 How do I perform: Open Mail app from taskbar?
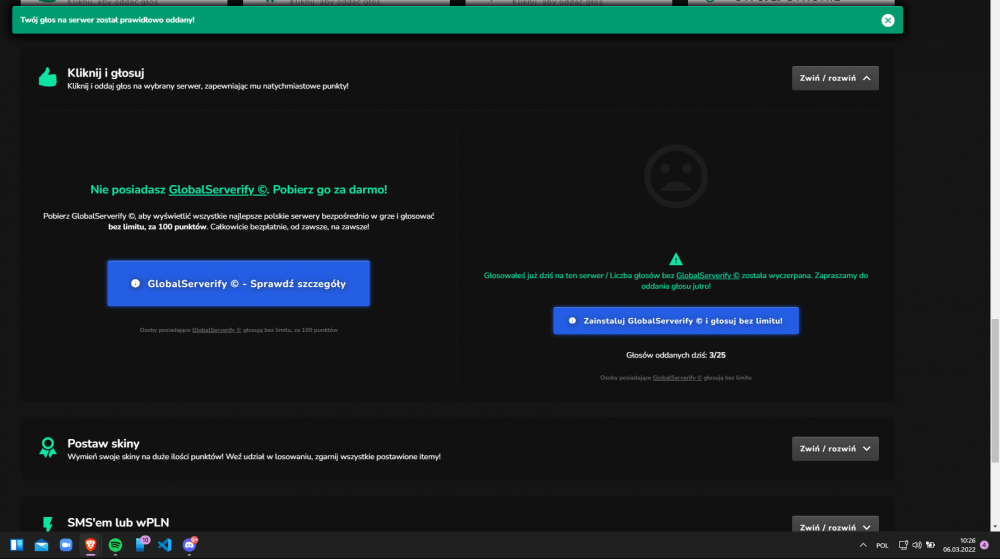pyautogui.click(x=41, y=545)
